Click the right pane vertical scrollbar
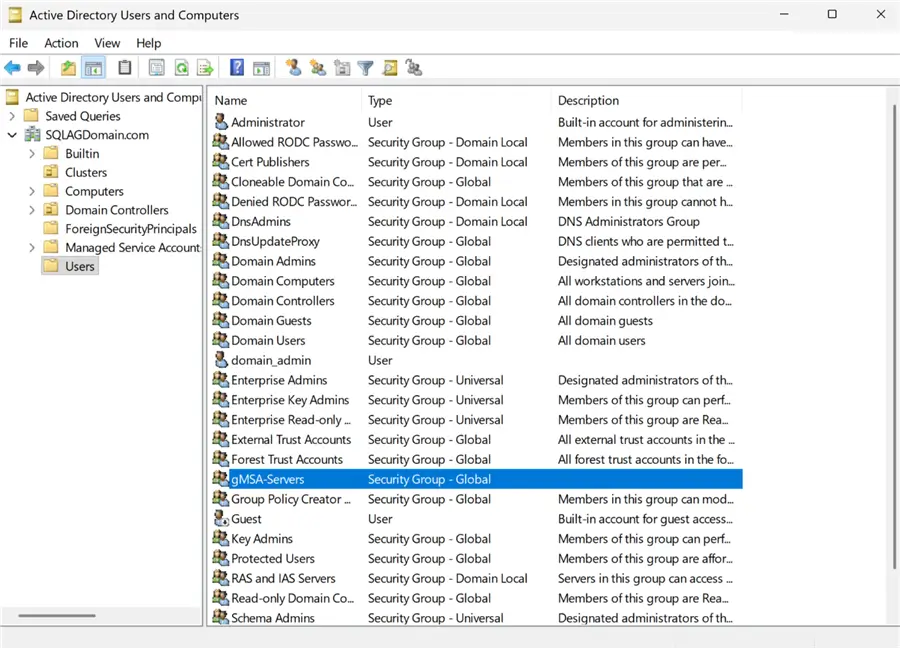Image resolution: width=900 pixels, height=648 pixels. point(894,335)
